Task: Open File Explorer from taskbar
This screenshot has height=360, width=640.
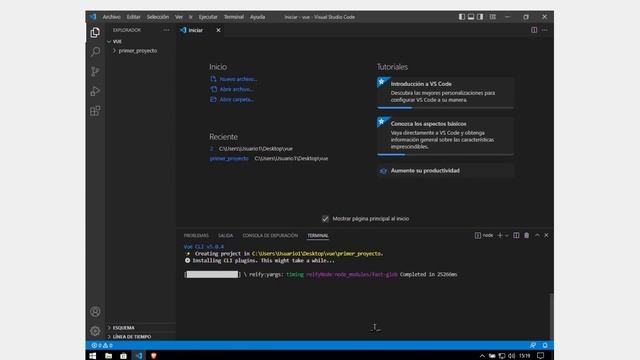Action: 108,356
